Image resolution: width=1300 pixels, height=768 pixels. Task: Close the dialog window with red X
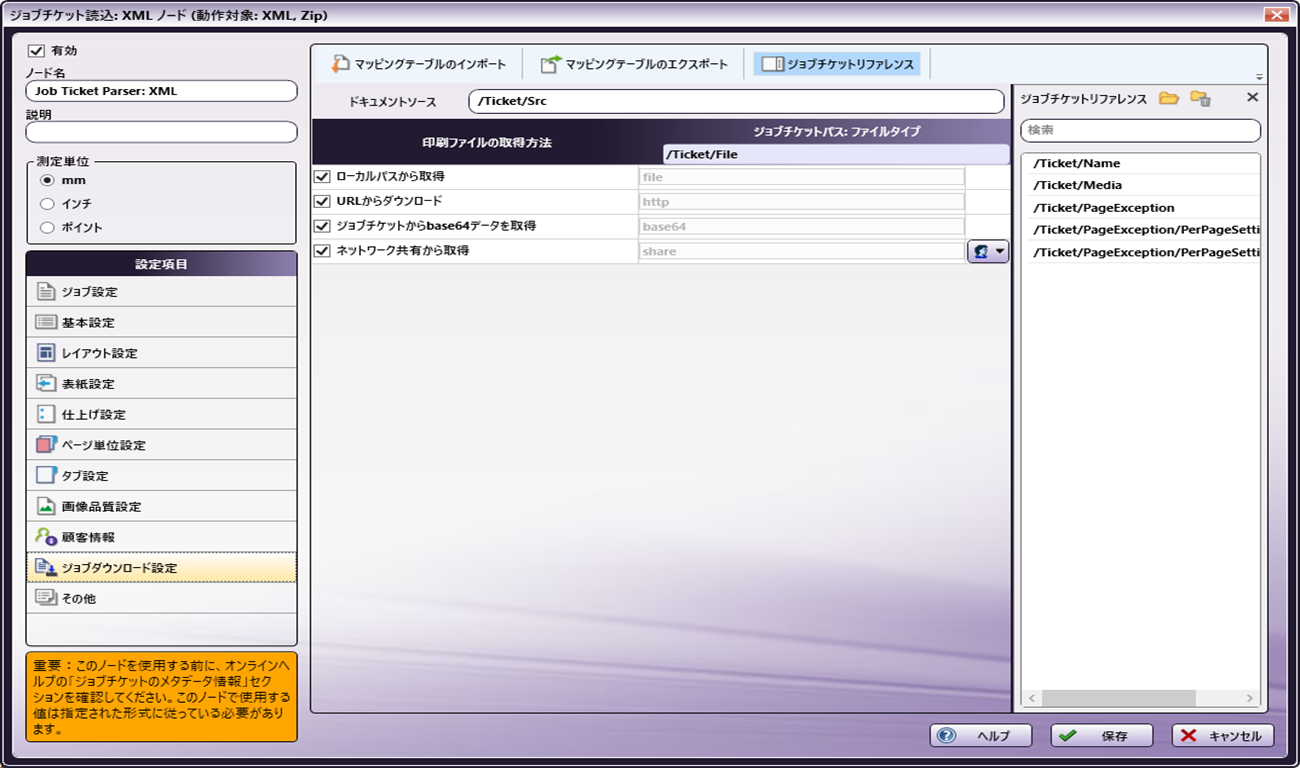(1276, 15)
